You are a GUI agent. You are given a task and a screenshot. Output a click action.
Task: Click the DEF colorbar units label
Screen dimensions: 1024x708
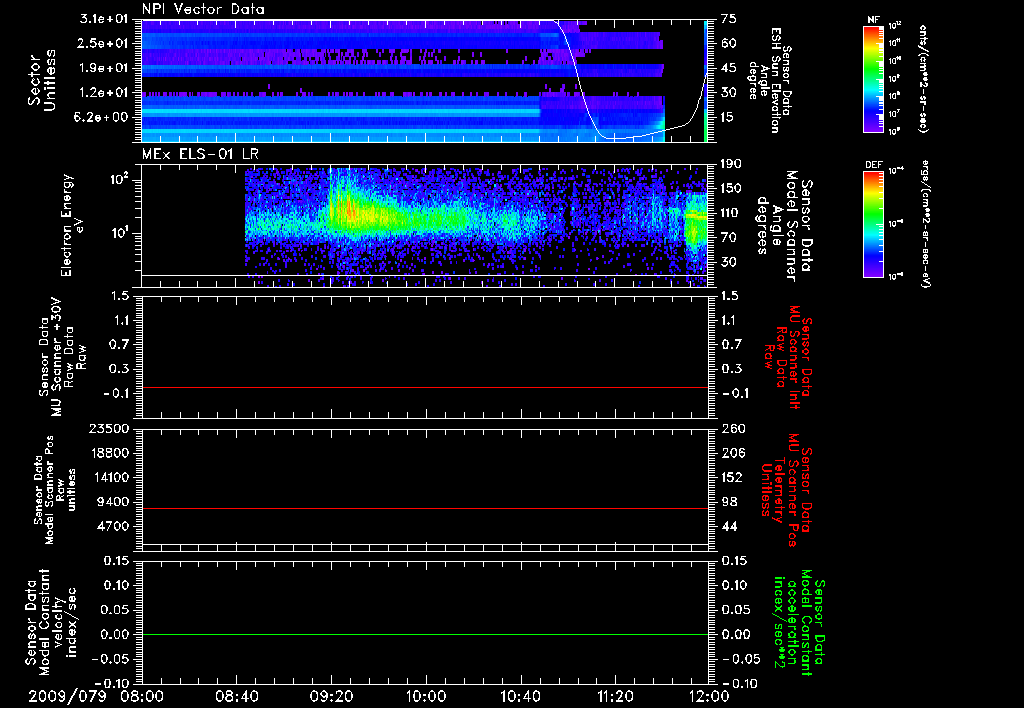925,223
